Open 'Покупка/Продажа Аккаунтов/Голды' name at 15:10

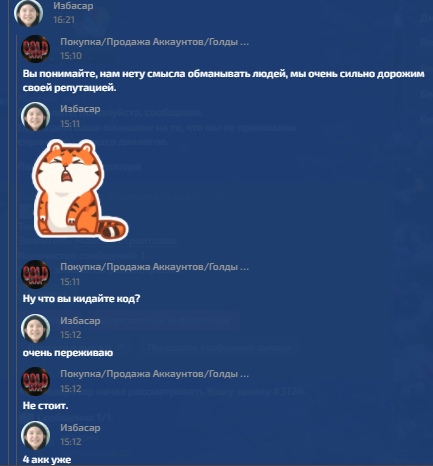154,42
